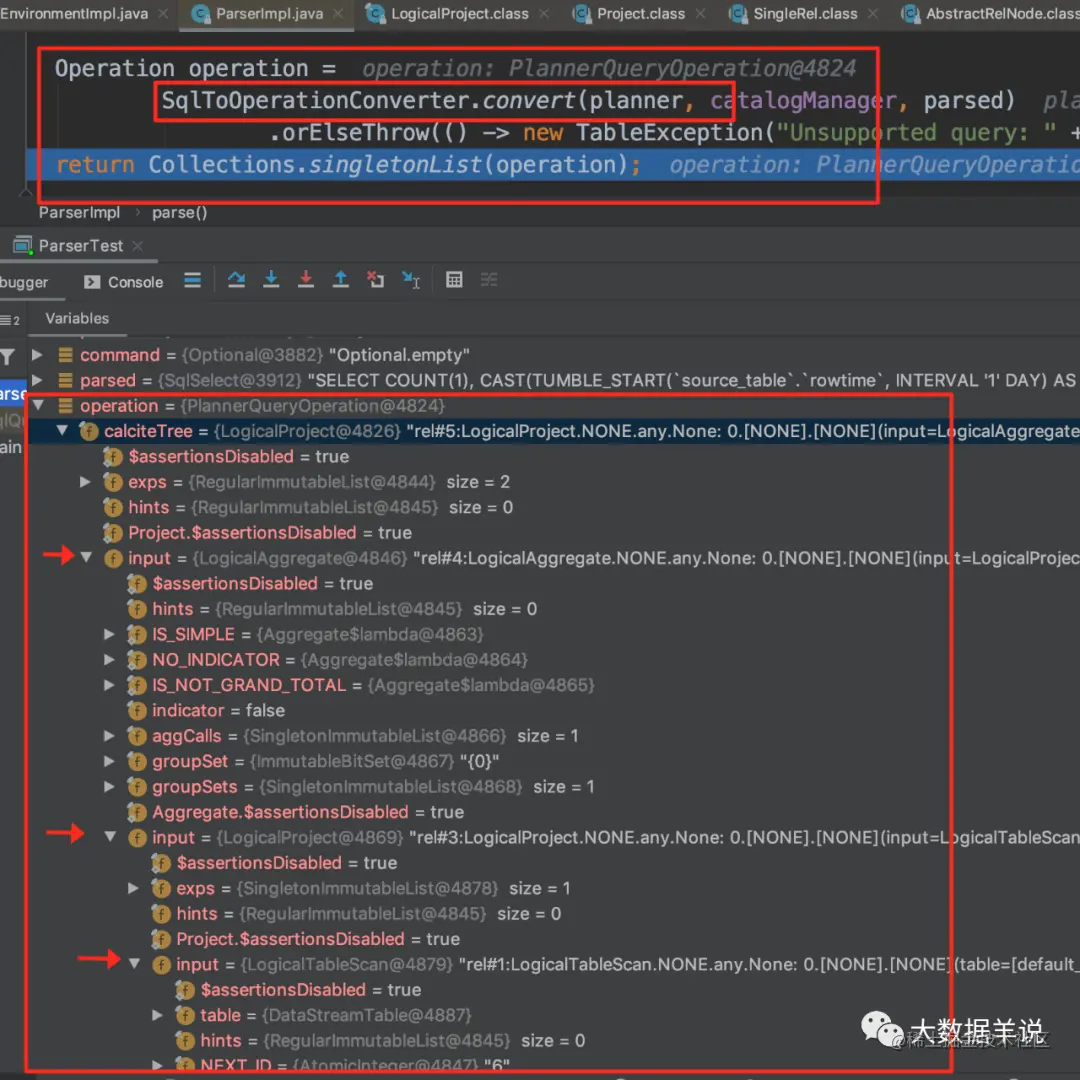
Task: Click the Run to Cursor icon
Action: 411,280
